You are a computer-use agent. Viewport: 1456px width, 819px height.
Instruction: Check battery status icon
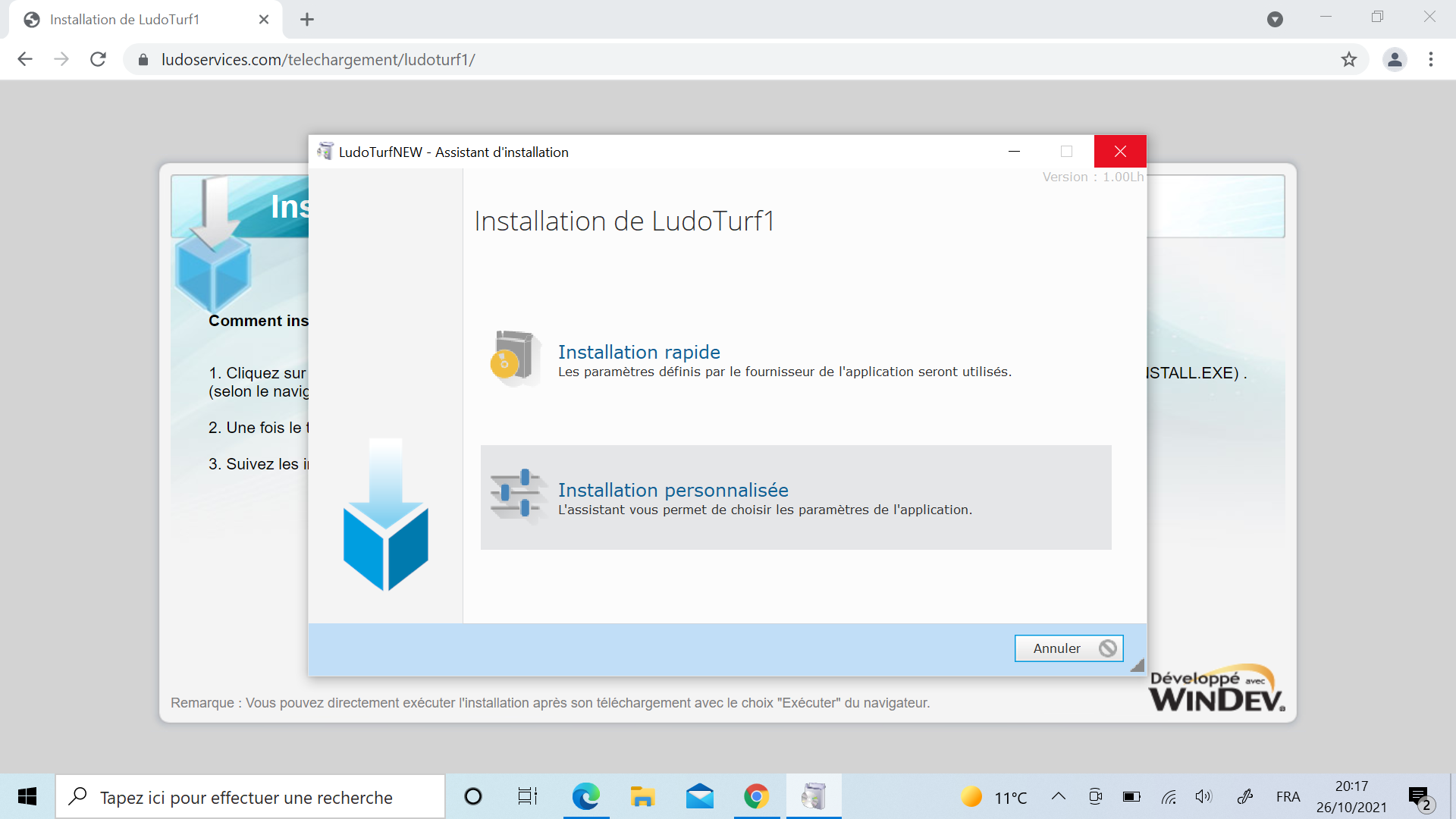1131,796
